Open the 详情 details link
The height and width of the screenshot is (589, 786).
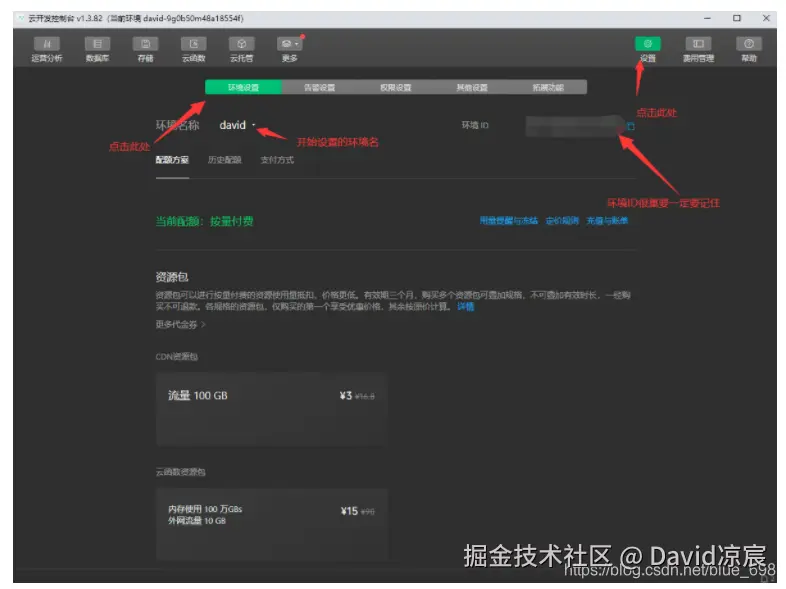466,306
